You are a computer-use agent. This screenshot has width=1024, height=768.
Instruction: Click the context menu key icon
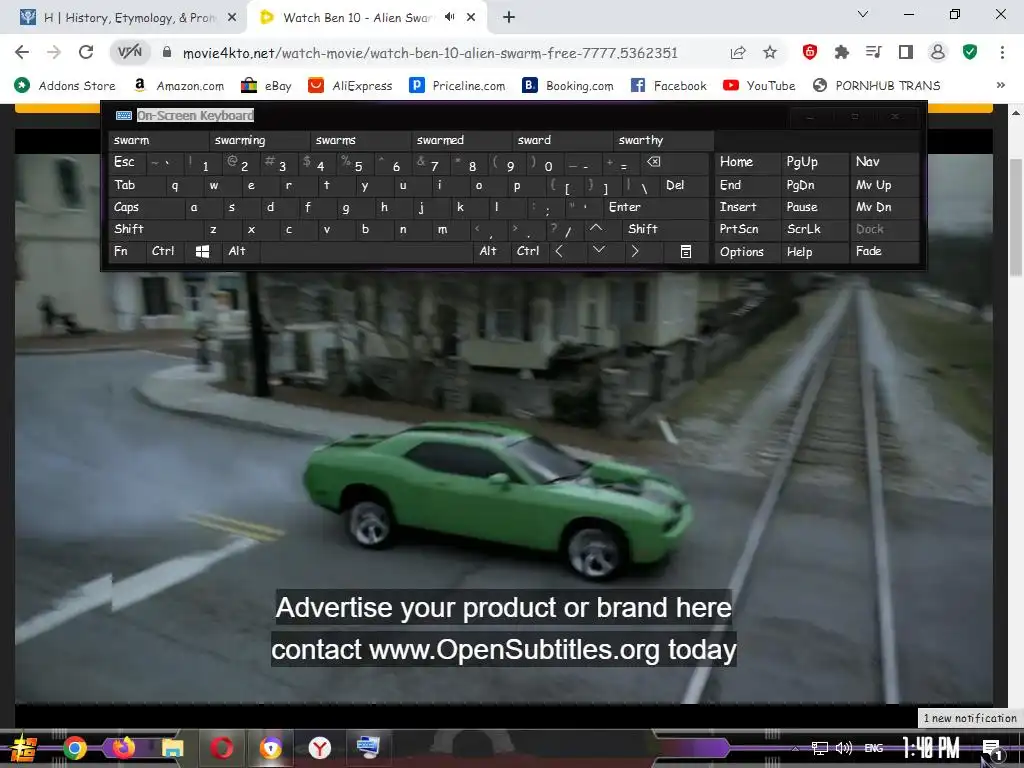coord(686,251)
